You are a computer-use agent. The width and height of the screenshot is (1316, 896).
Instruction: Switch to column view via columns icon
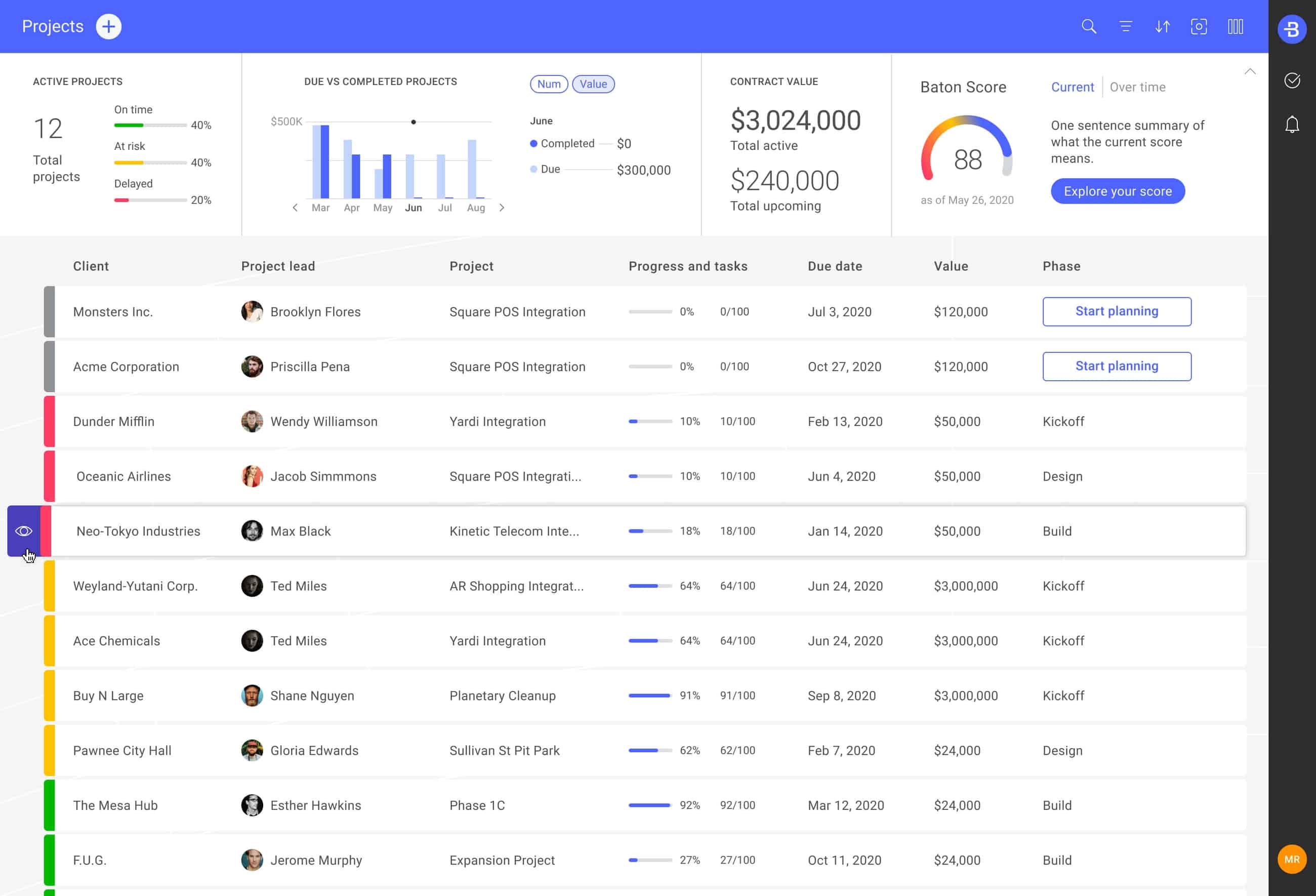1236,26
